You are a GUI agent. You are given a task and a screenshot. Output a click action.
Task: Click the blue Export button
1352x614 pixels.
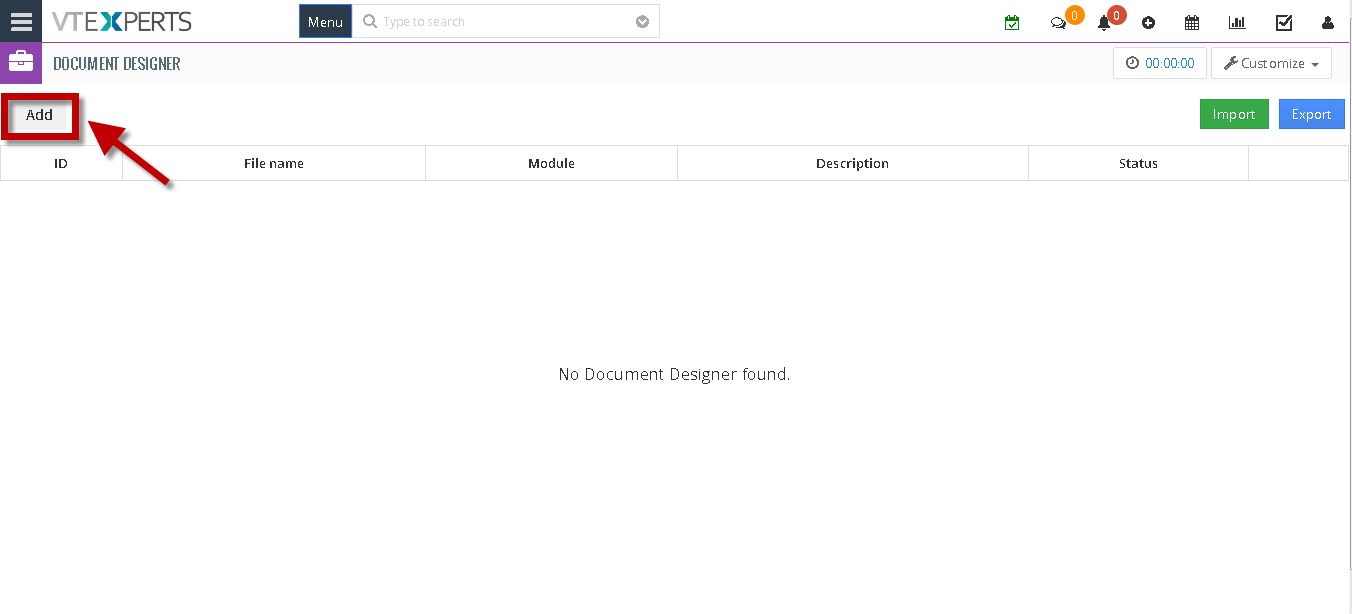[1311, 114]
